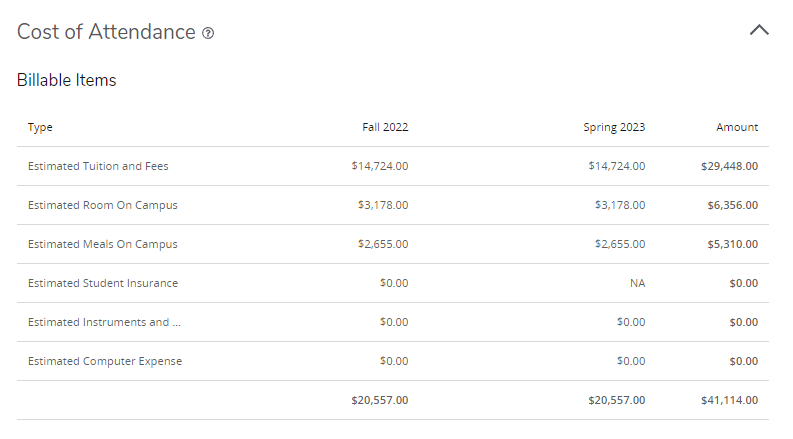
Task: Click the Cost of Attendance heading
Action: point(106,32)
